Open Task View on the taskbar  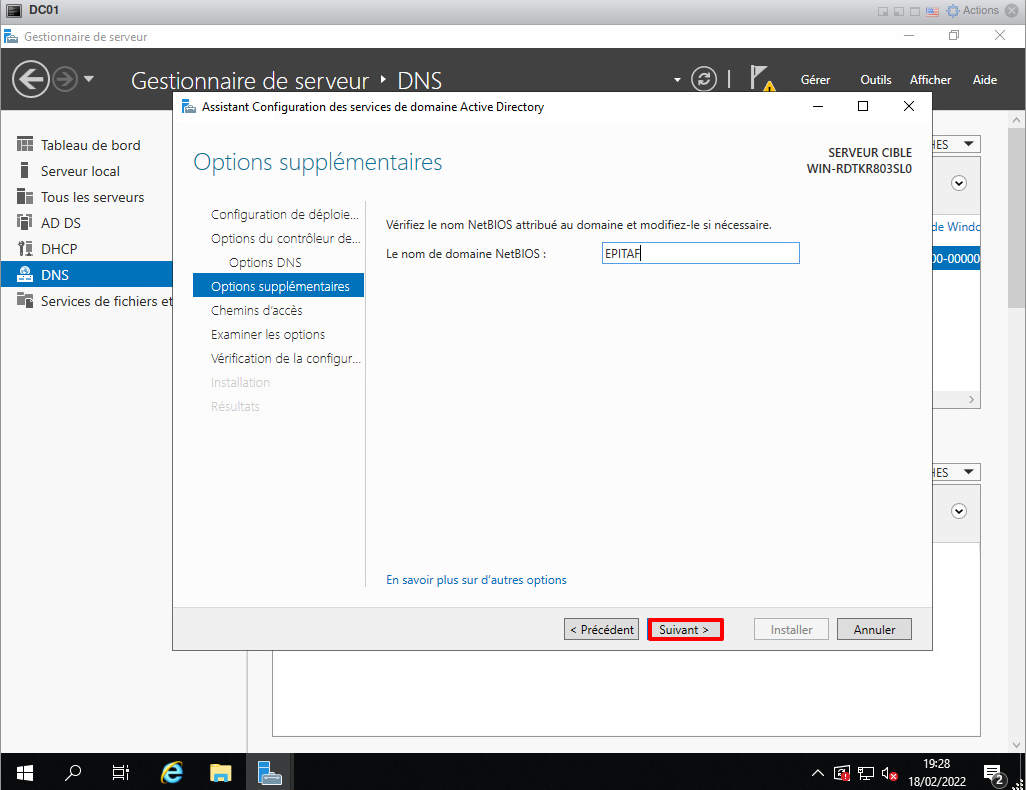121,772
